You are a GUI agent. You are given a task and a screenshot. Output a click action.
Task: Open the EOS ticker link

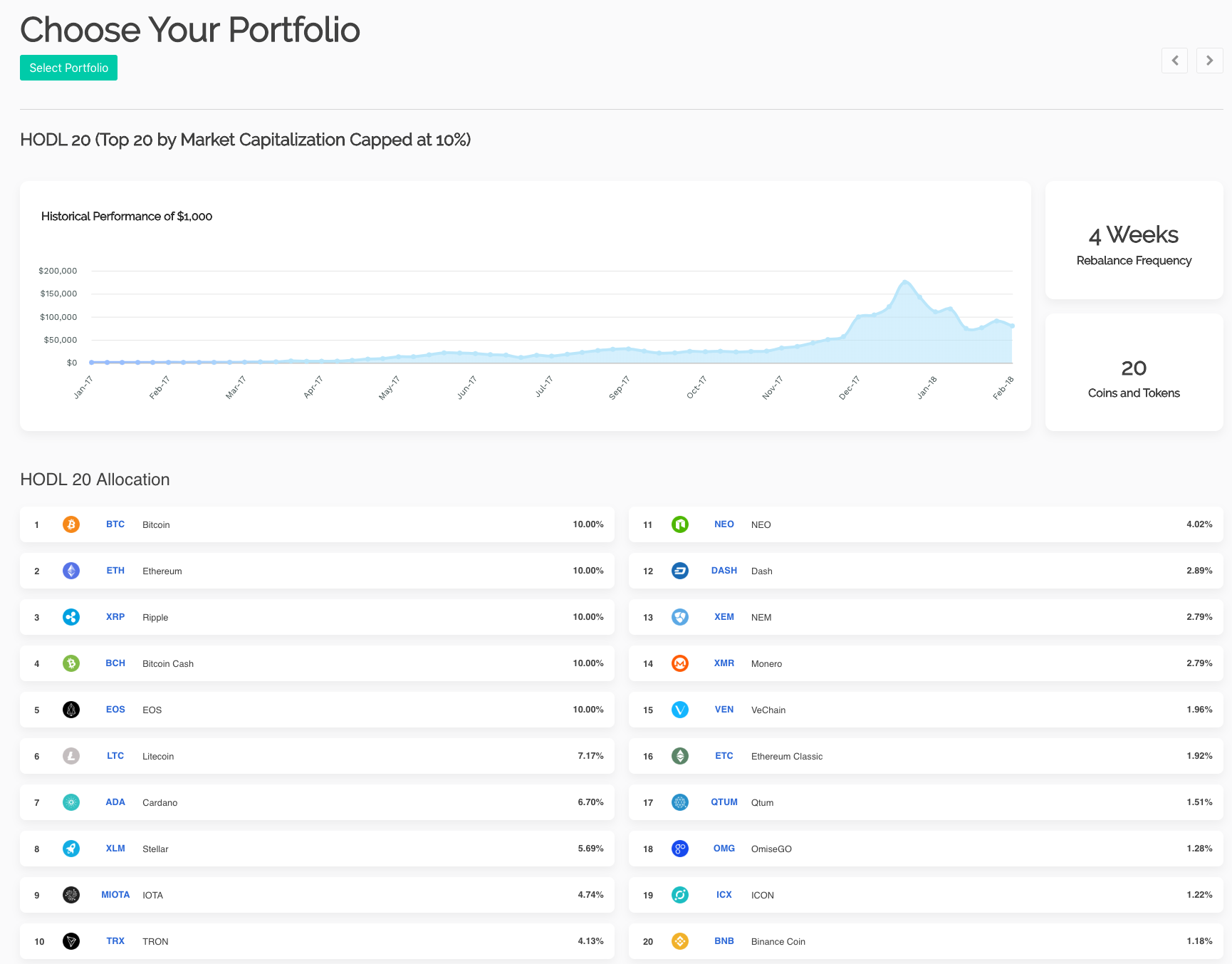point(115,710)
